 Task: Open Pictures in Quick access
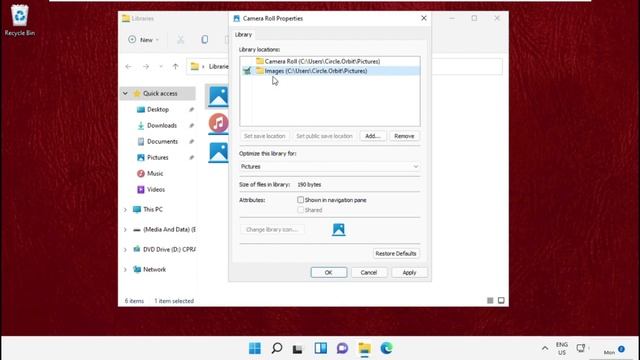click(x=158, y=157)
